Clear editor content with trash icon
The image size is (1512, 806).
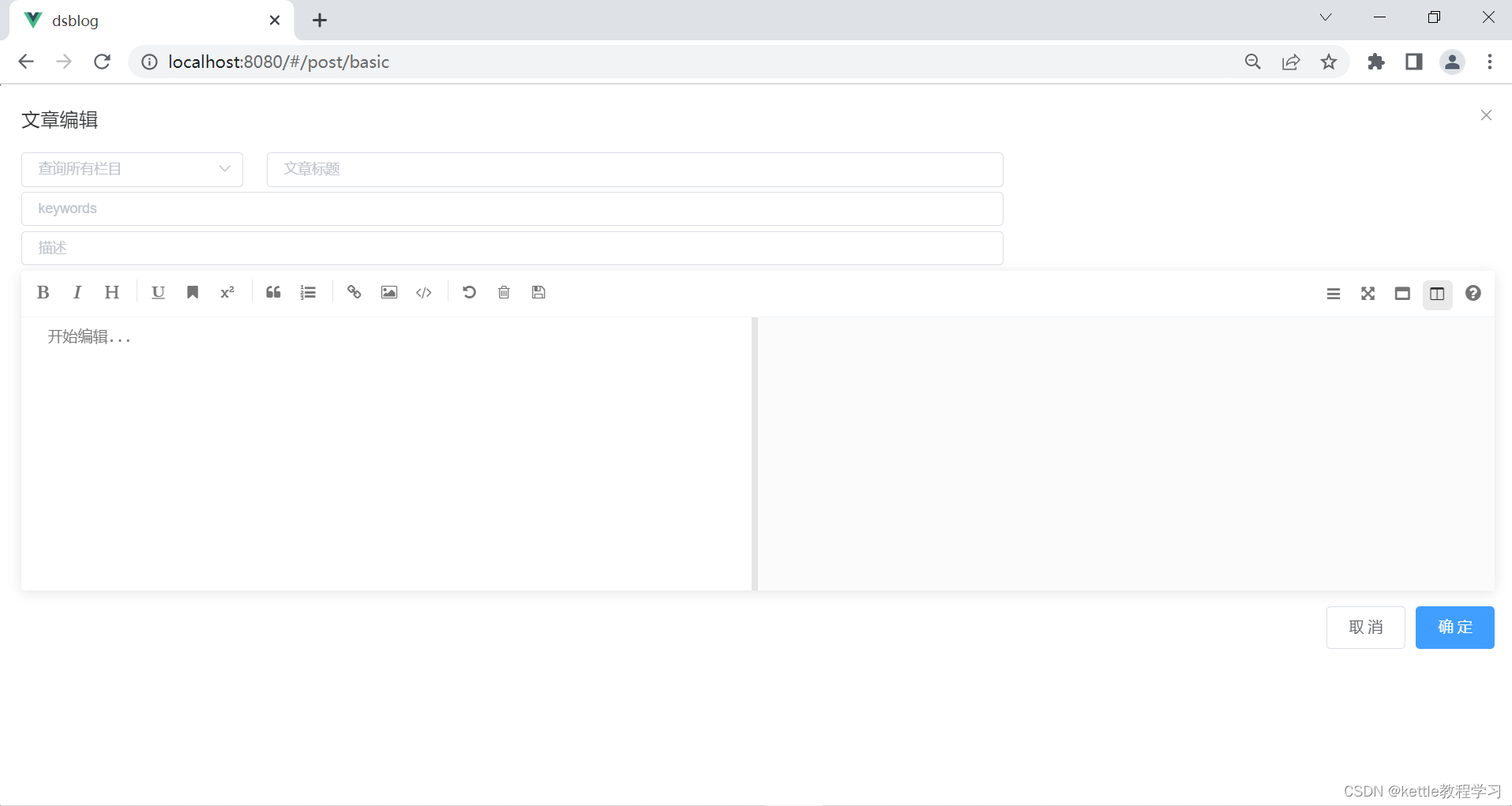point(504,293)
